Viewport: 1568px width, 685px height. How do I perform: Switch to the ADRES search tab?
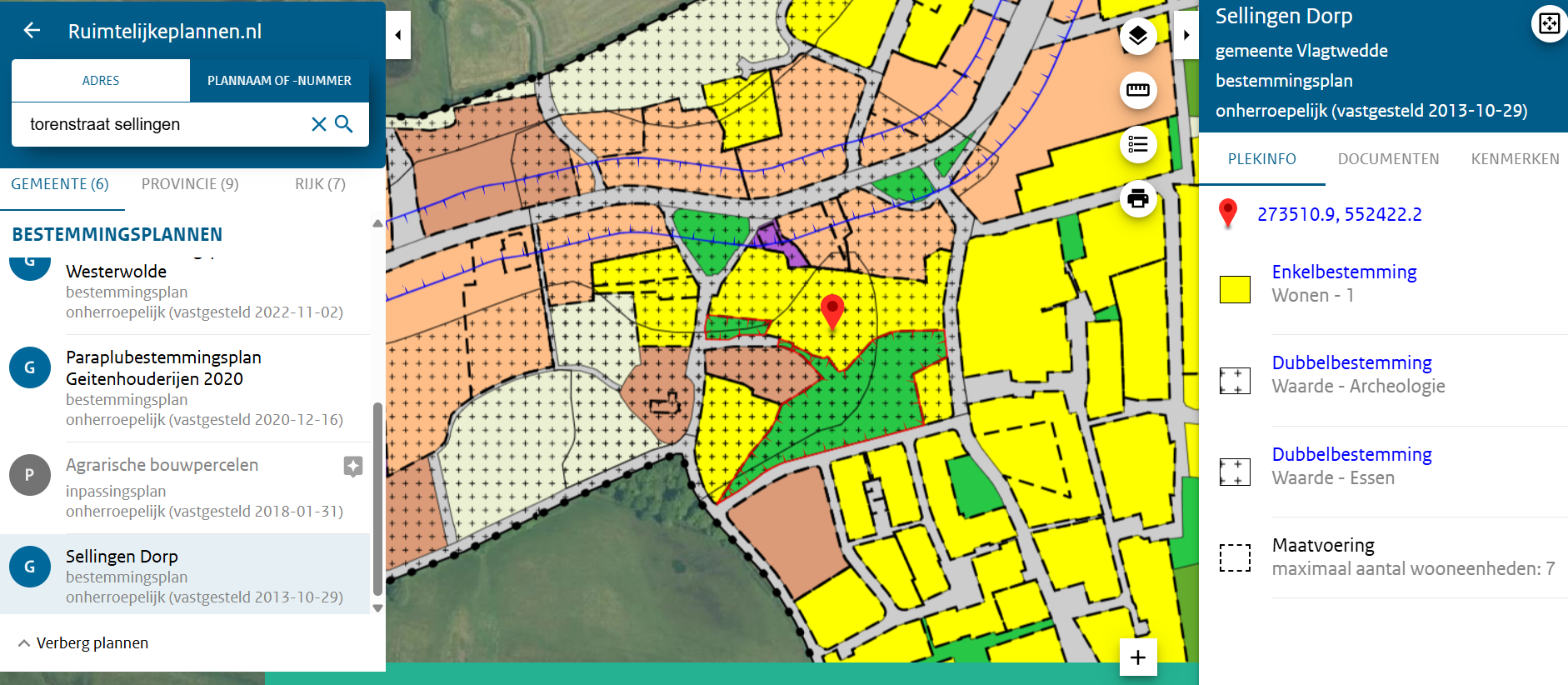(x=101, y=81)
